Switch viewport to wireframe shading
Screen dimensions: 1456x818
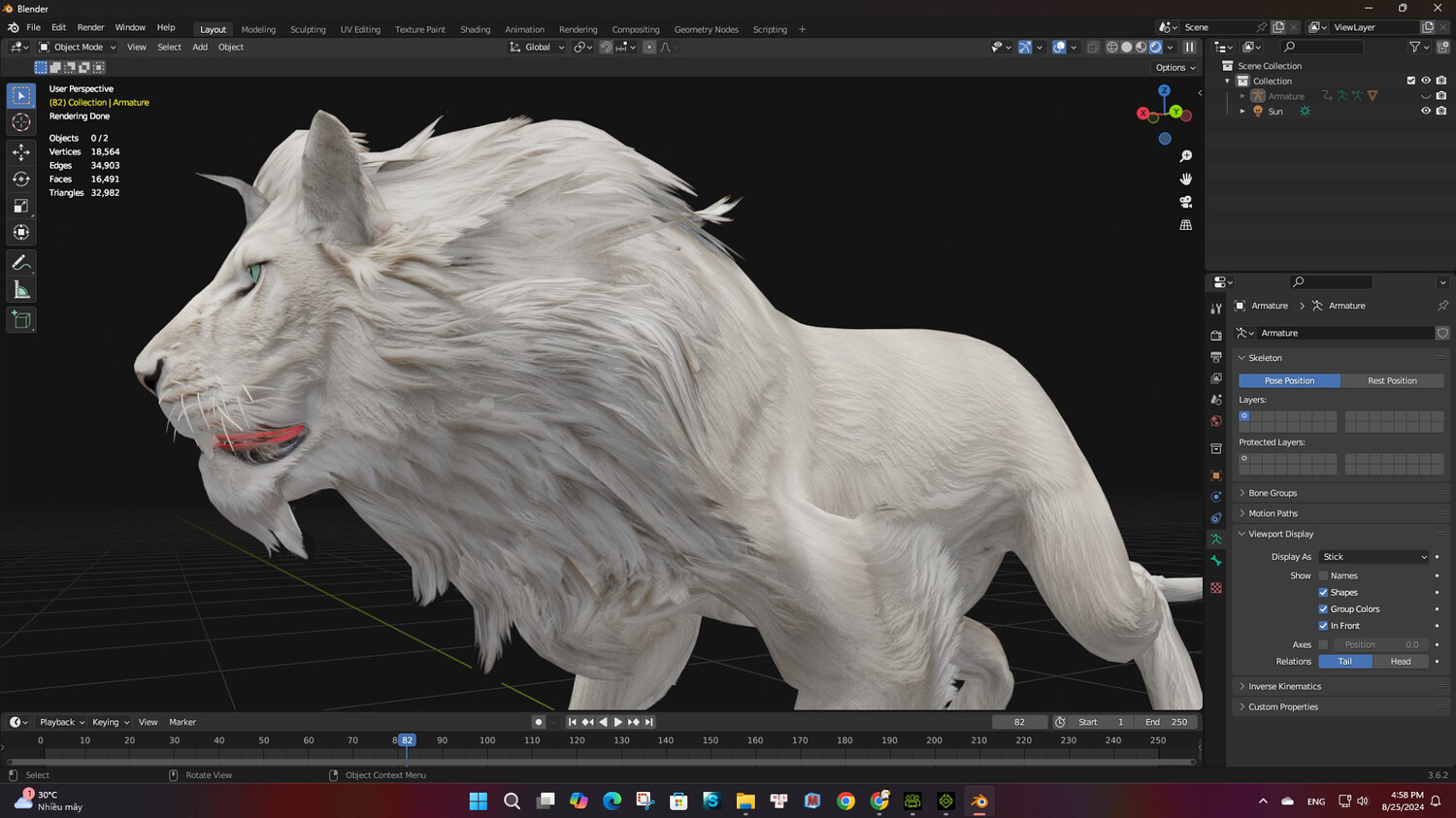click(1112, 47)
